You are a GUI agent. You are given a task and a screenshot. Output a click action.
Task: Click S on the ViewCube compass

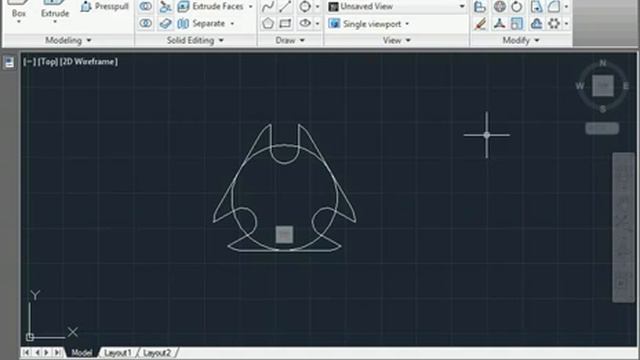point(603,109)
